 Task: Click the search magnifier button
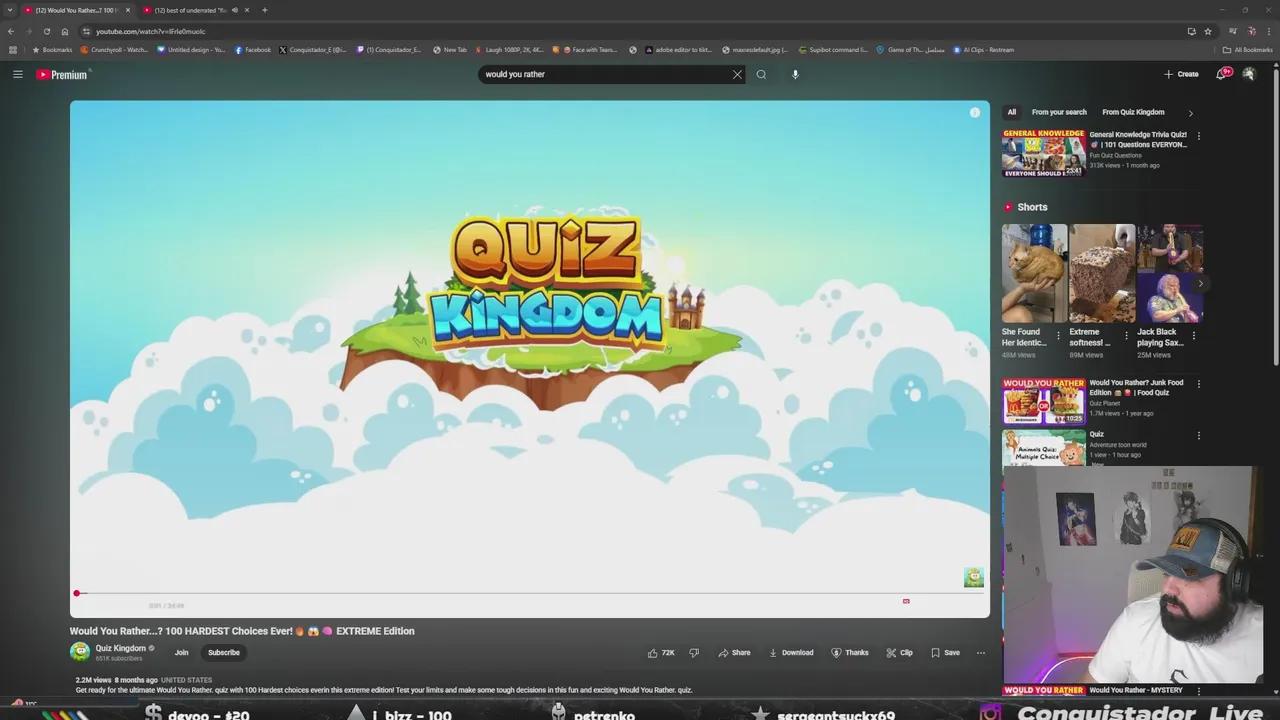tap(761, 74)
